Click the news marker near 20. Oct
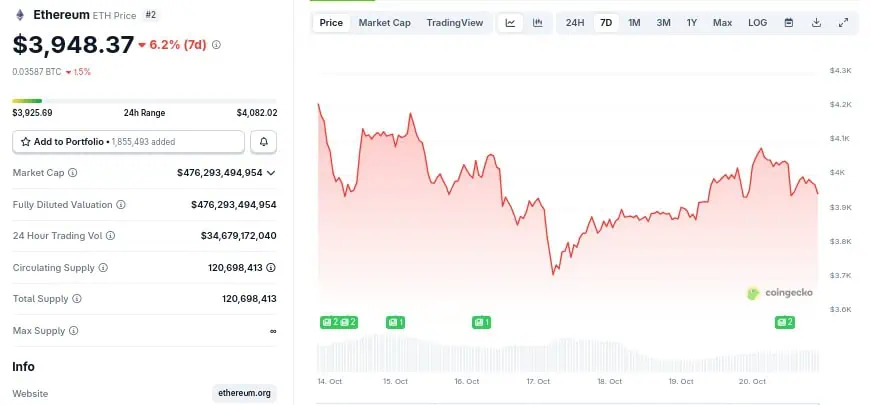 click(x=785, y=322)
